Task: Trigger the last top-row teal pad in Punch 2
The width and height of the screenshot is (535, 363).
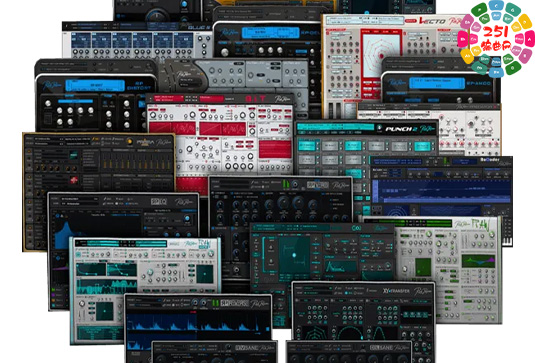Action: pyautogui.click(x=422, y=146)
